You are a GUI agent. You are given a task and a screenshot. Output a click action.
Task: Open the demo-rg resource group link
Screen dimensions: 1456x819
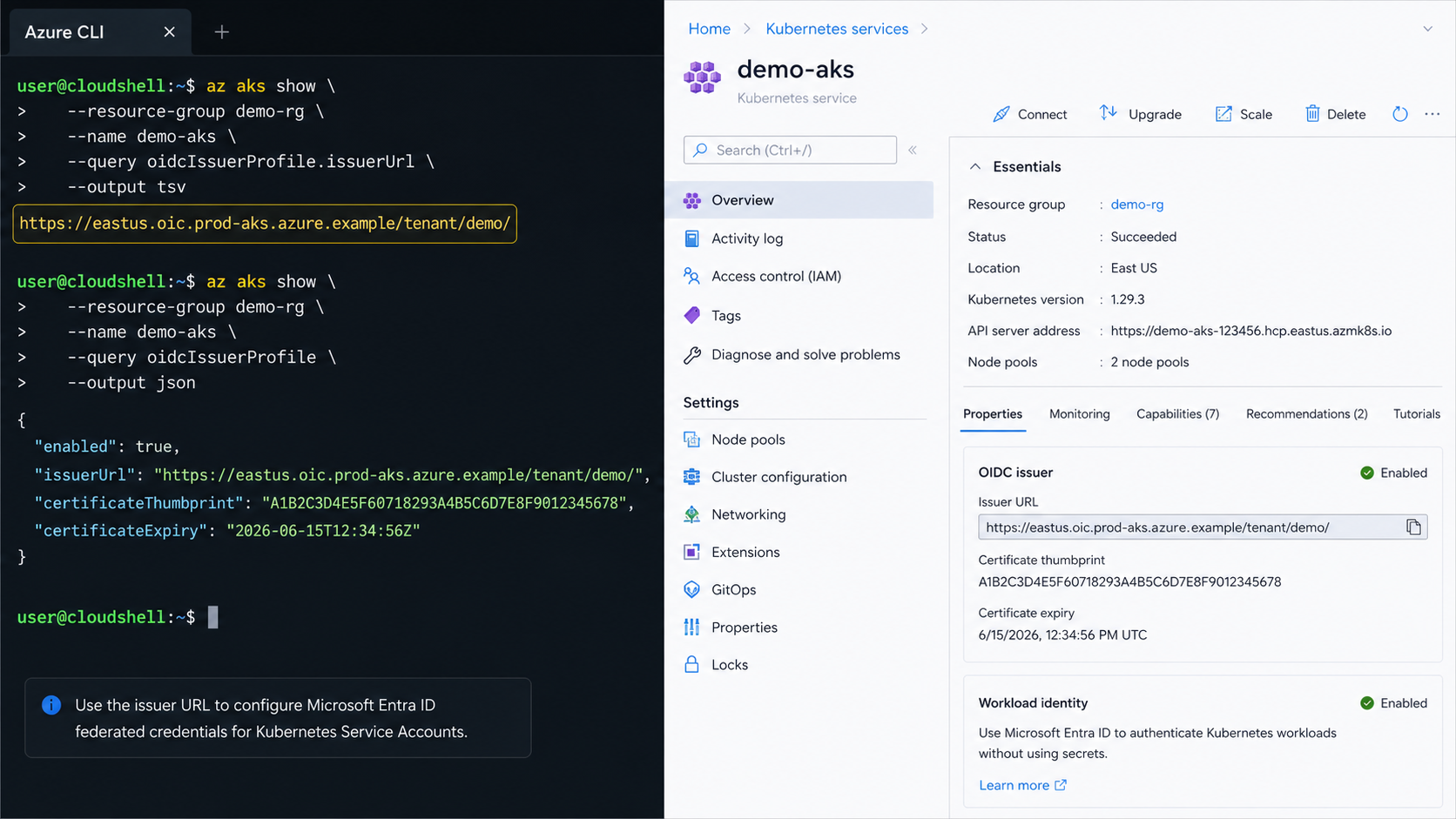tap(1137, 205)
